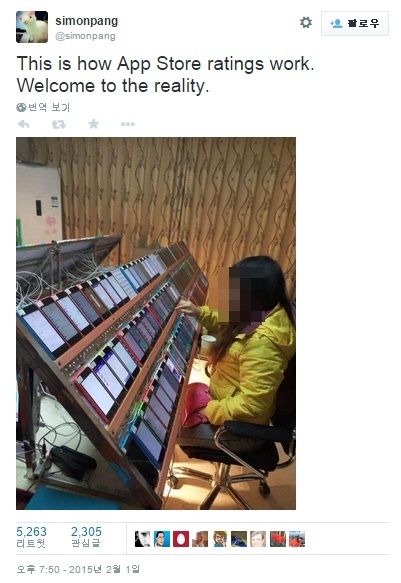Click the fifth liker avatar with glasses
This screenshot has width=401, height=583.
(x=220, y=539)
